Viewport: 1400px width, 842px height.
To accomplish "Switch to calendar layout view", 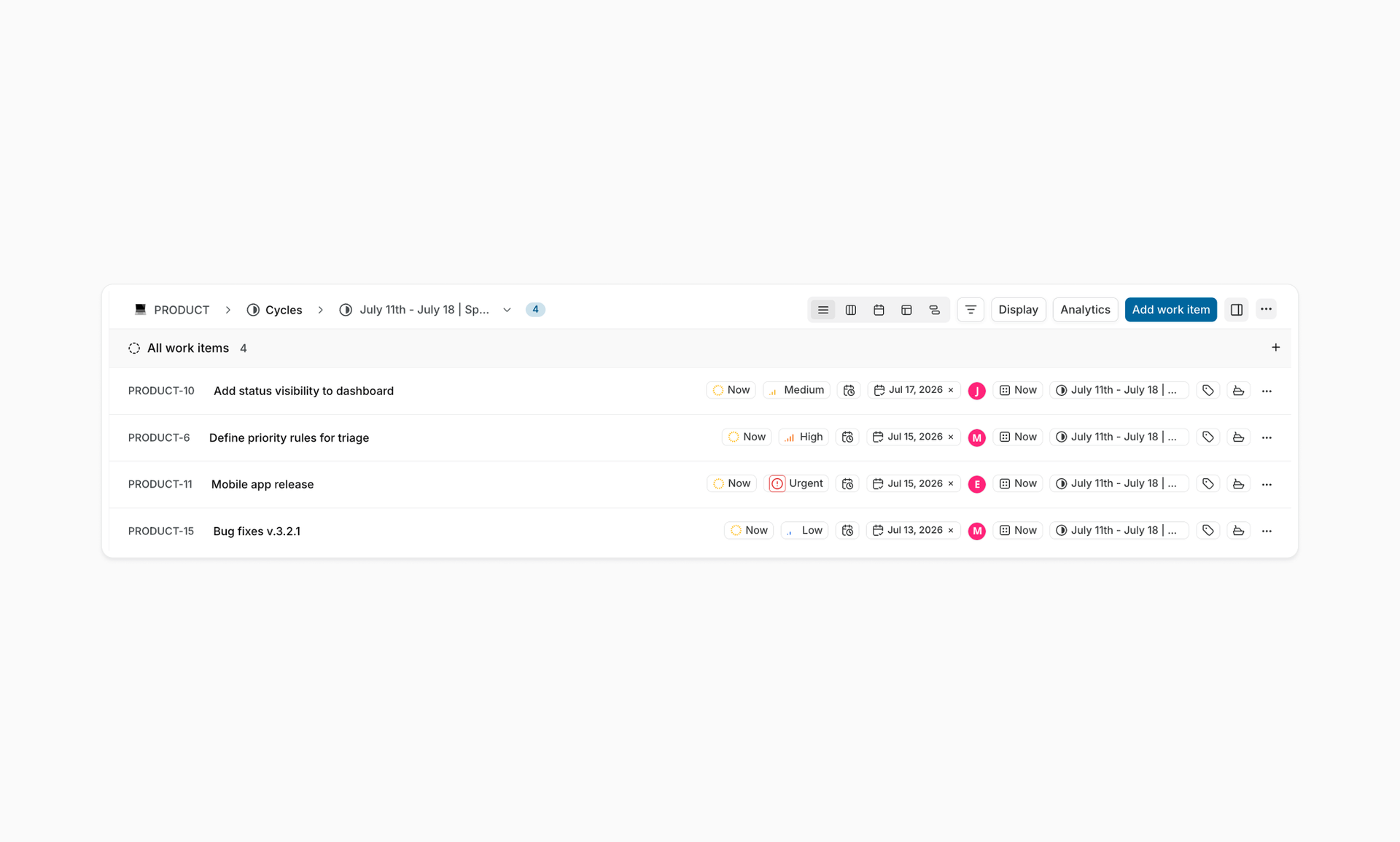I will 879,310.
